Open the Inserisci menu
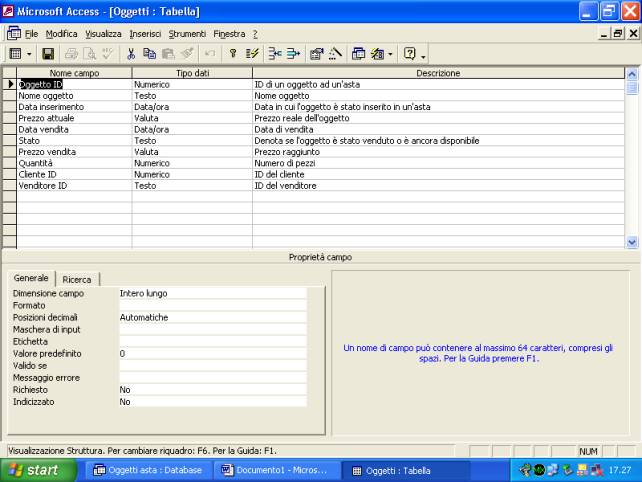This screenshot has height=482, width=642. [x=145, y=34]
